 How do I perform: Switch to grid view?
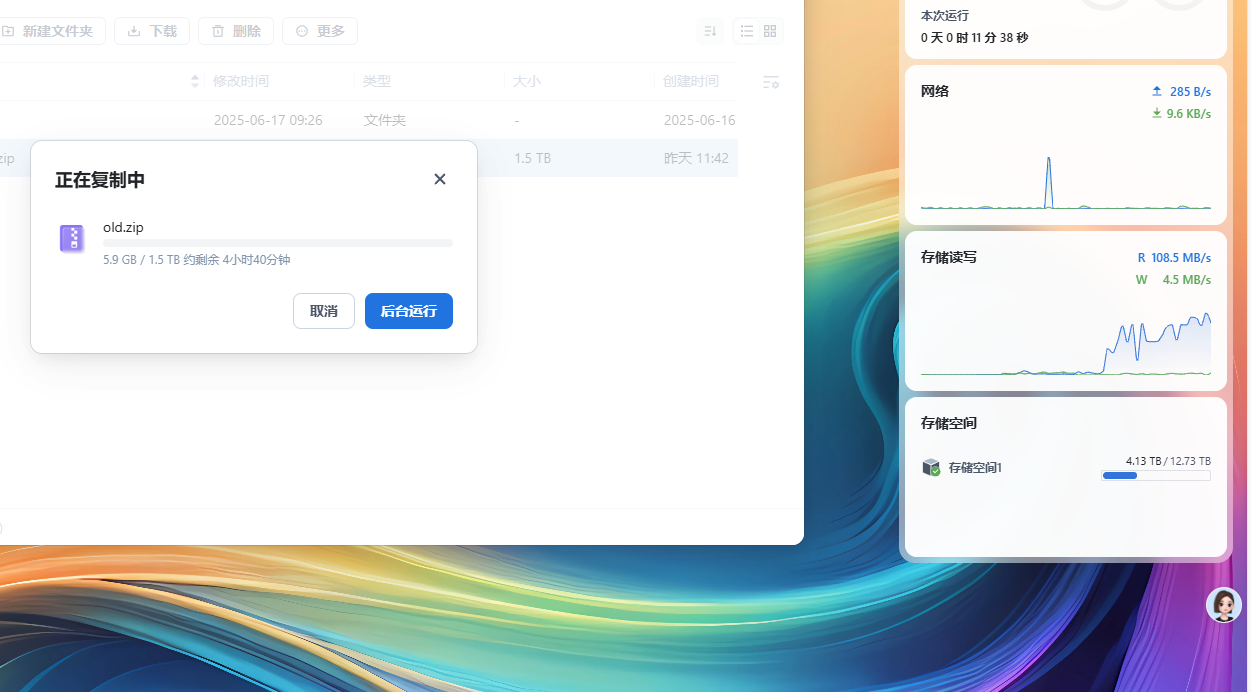click(770, 31)
